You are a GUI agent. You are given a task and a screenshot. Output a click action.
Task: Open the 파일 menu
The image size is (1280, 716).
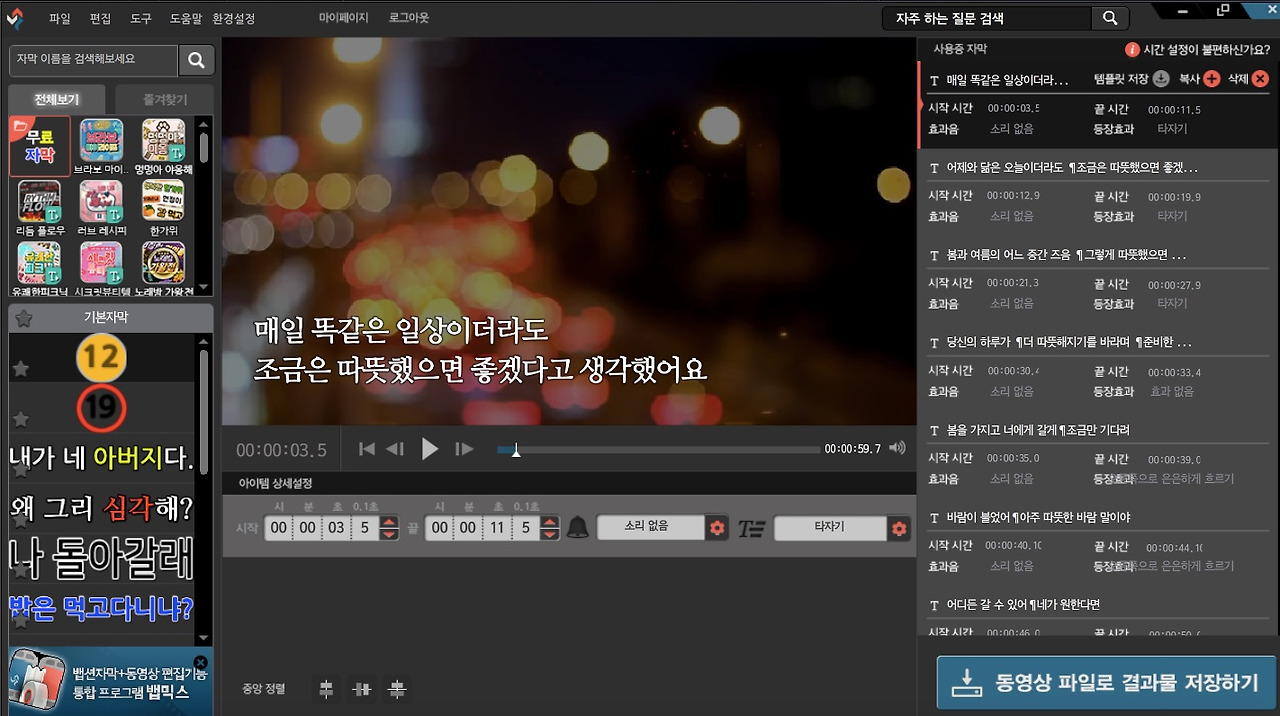click(x=58, y=17)
